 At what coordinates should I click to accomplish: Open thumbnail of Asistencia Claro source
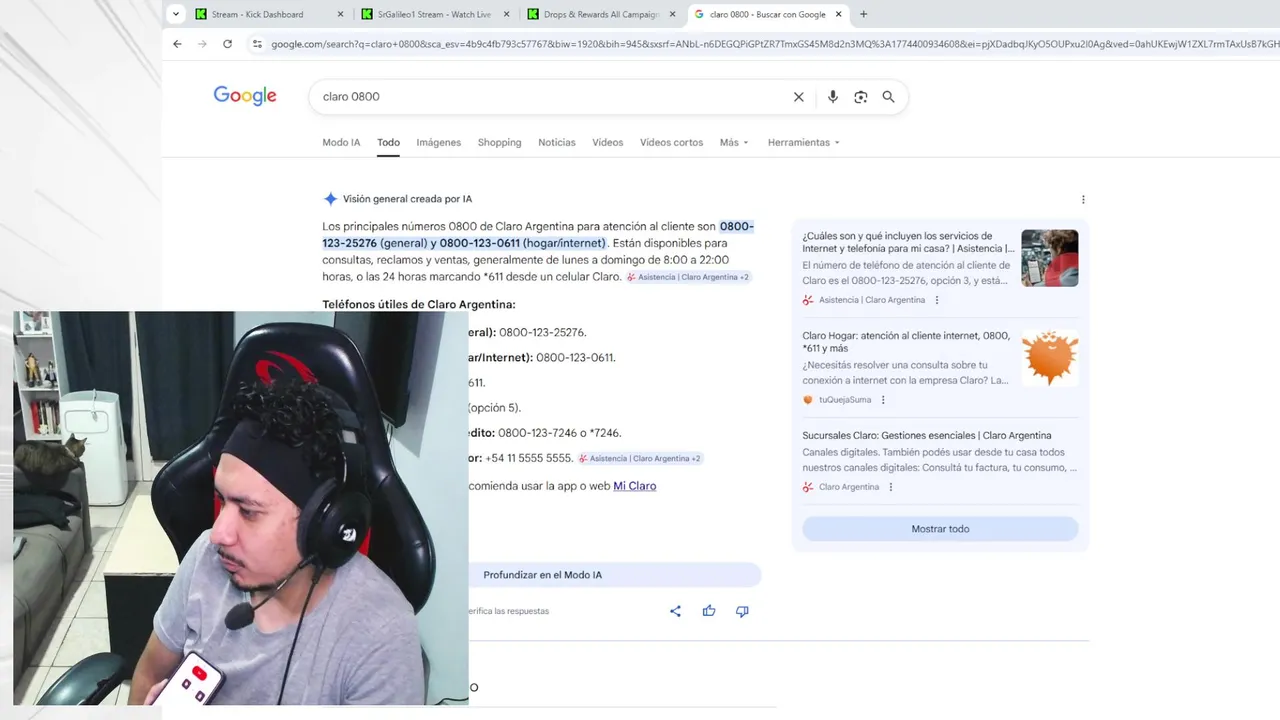coord(1050,258)
